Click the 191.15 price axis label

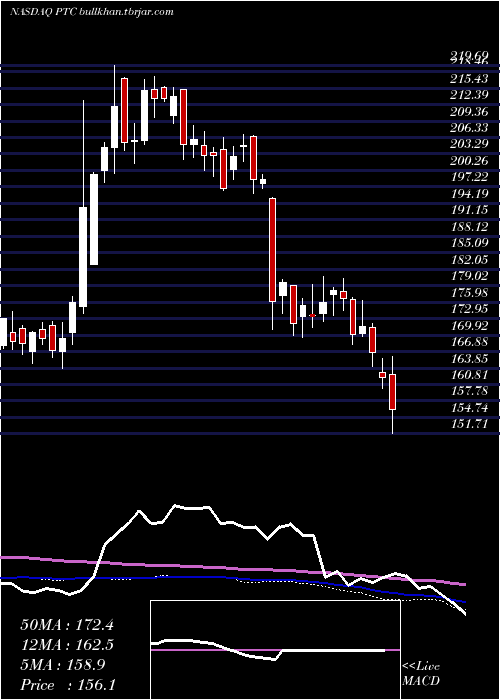(x=469, y=211)
